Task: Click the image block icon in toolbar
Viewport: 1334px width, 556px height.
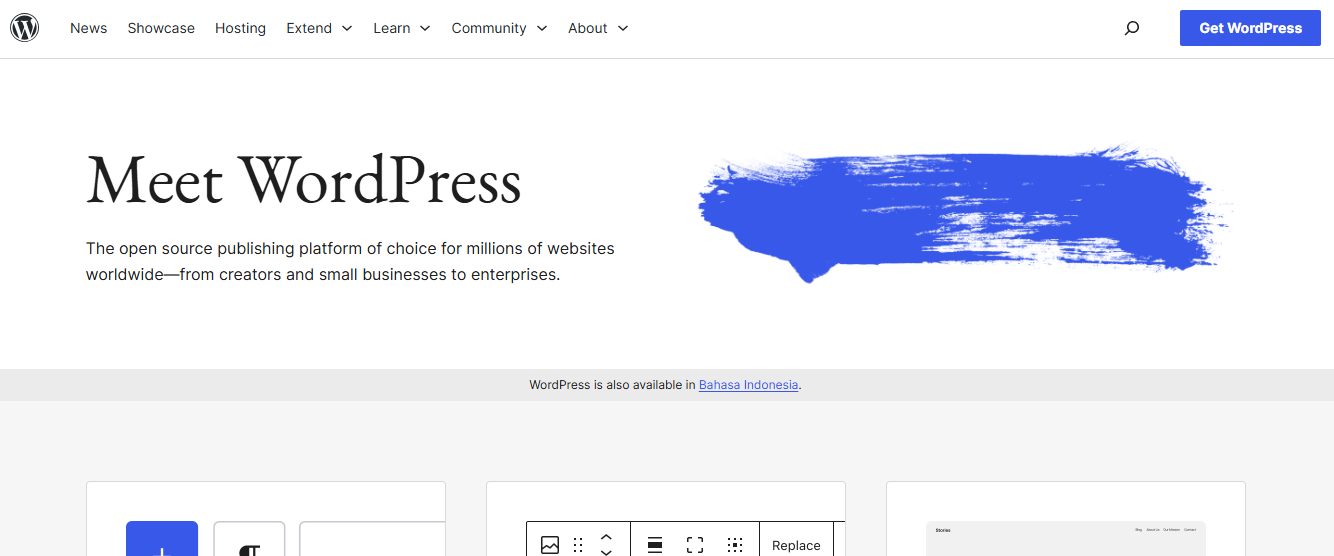Action: [550, 545]
